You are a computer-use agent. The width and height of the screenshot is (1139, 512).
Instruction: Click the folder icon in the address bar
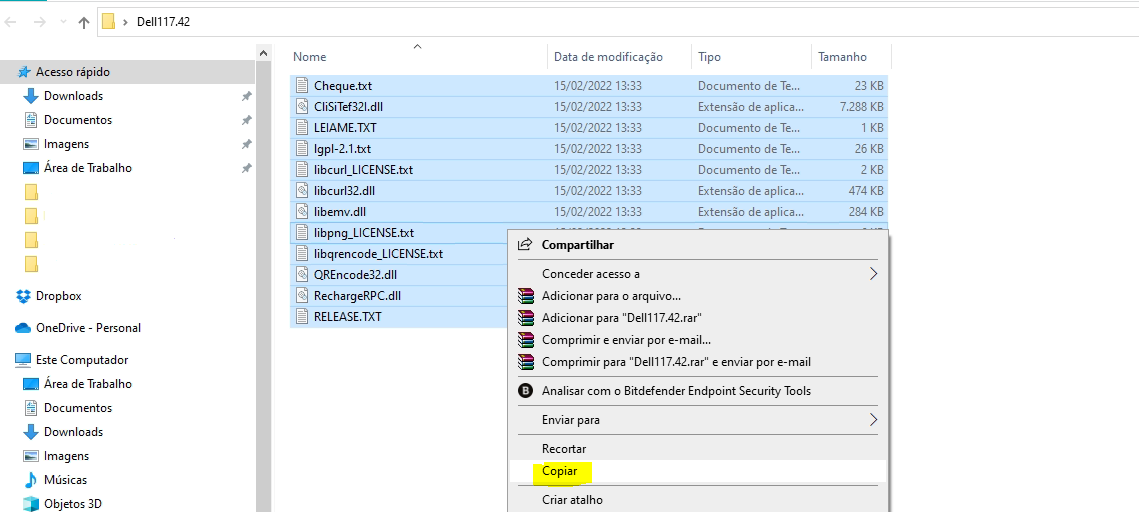point(108,22)
